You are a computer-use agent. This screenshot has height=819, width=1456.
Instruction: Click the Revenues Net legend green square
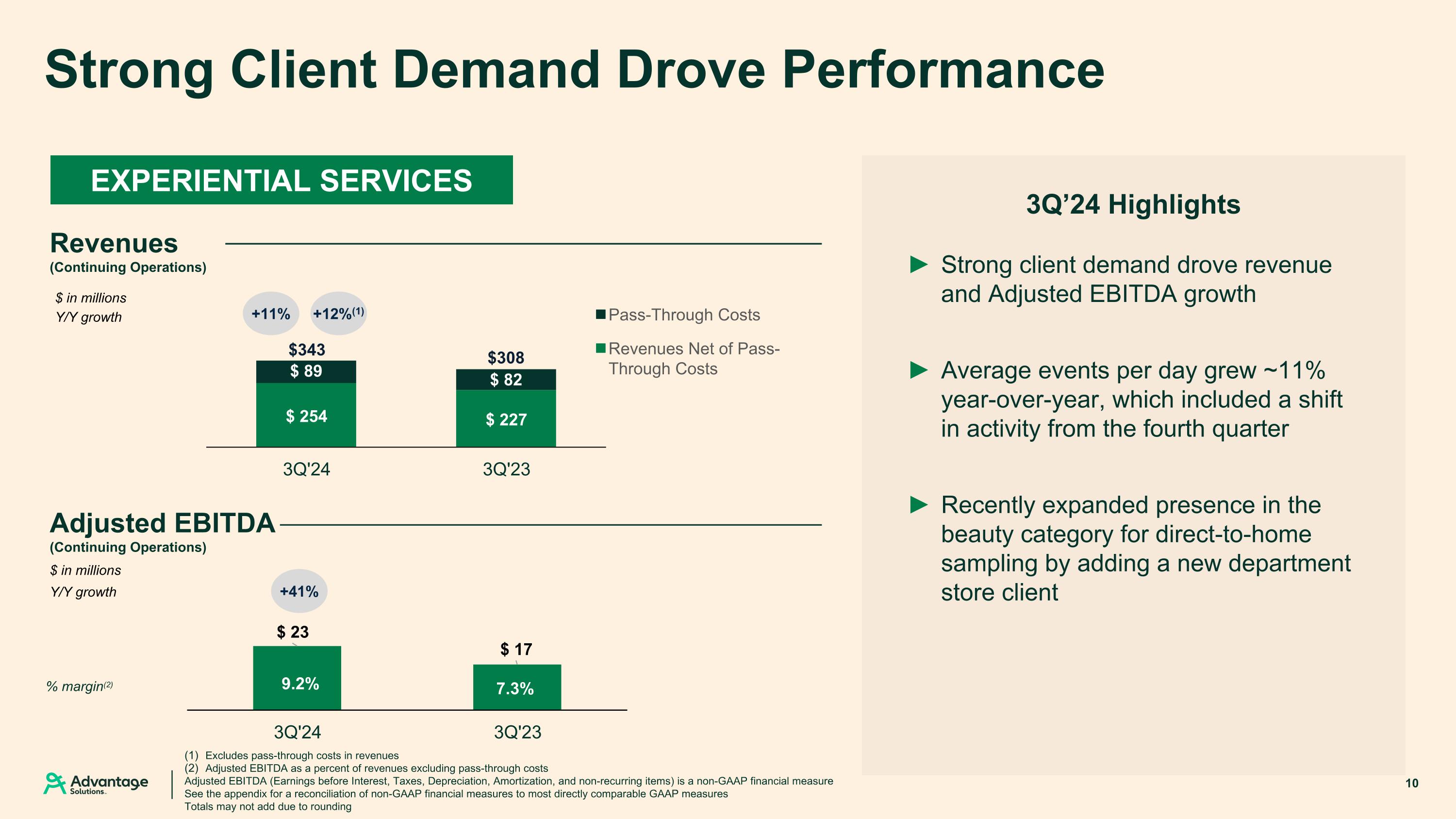600,348
